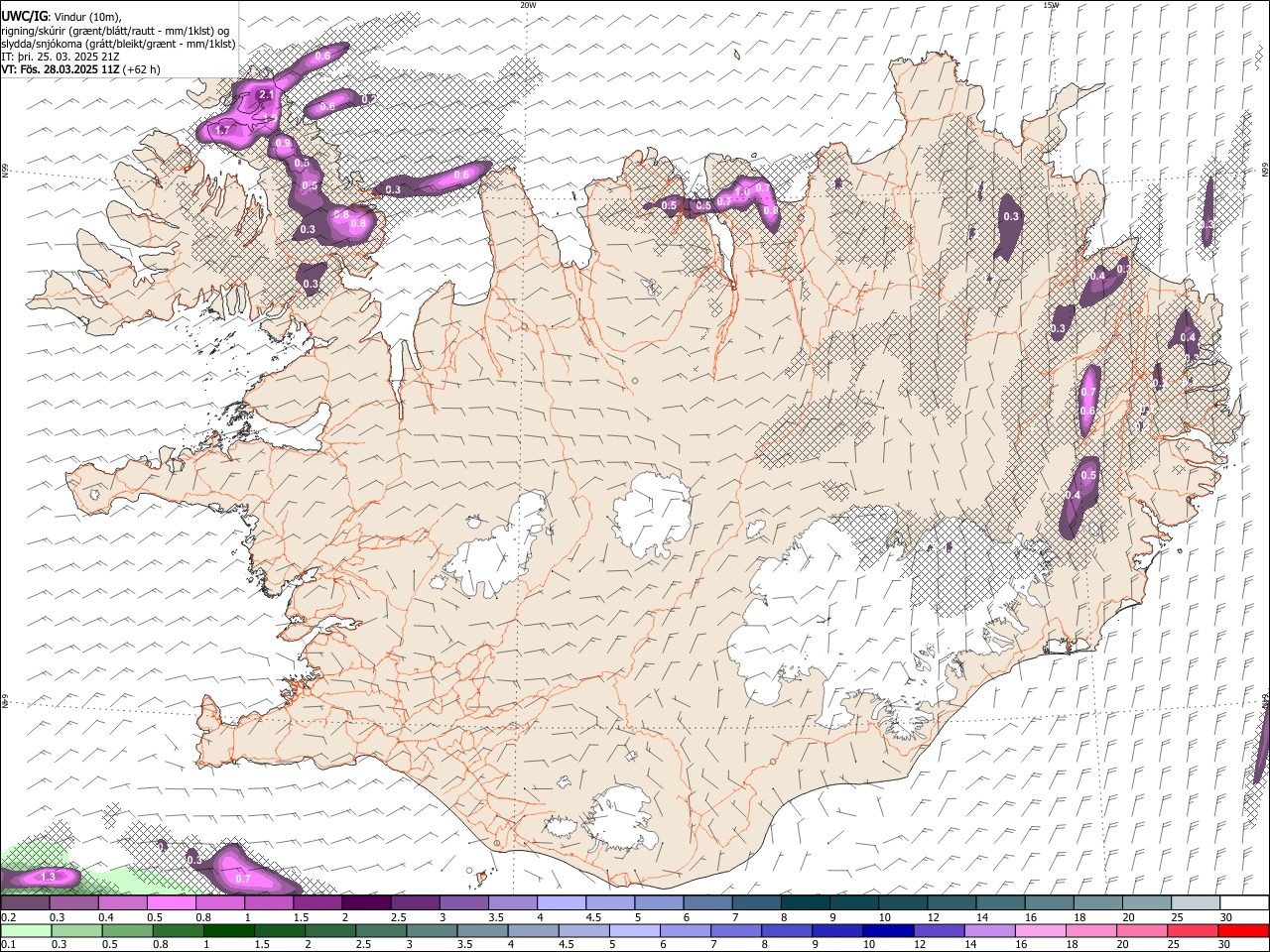Click pale green rain swatch between 0.1 and 0.3
Viewport: 1270px width, 952px height.
point(25,931)
